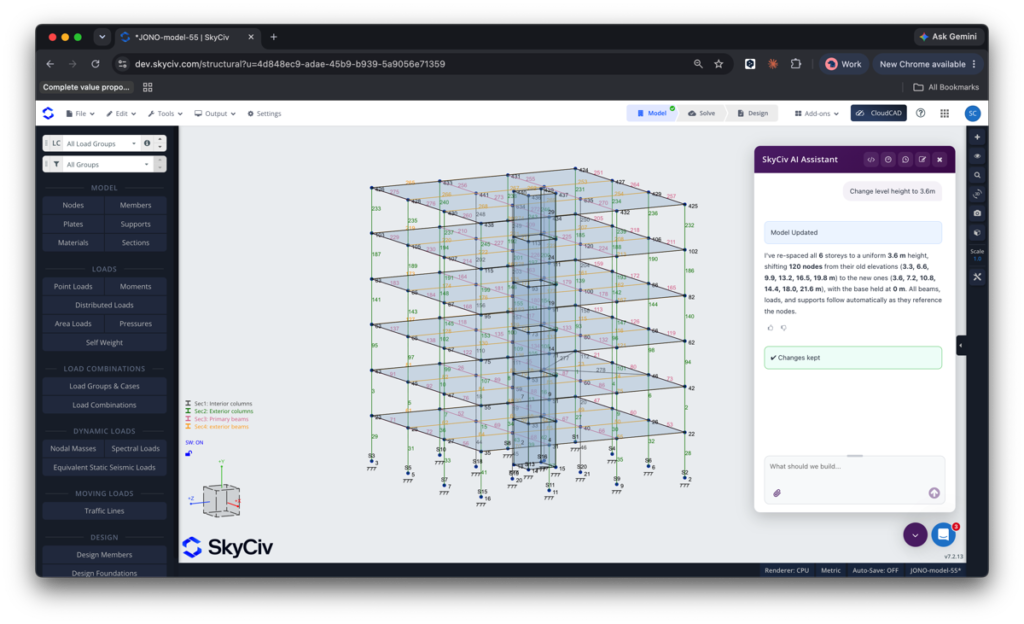Bookmark the page with the star icon

[718, 64]
